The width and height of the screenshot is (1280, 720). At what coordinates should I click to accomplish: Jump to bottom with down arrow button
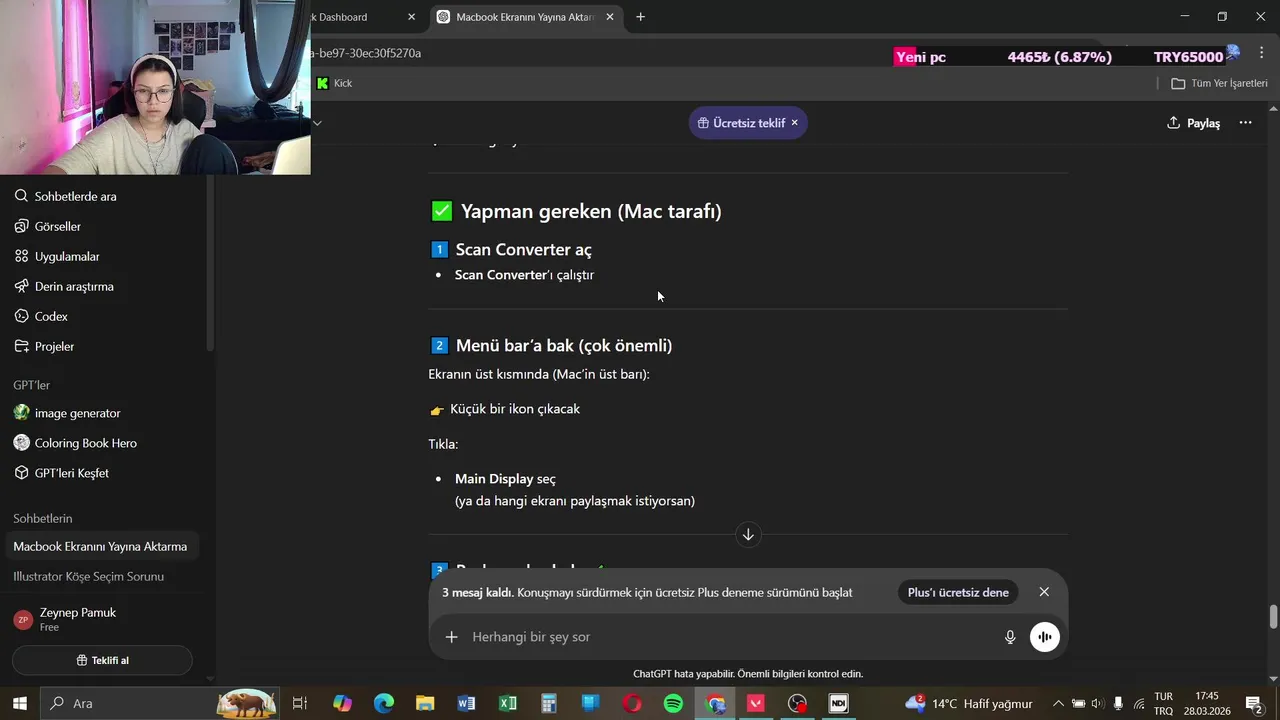point(748,535)
